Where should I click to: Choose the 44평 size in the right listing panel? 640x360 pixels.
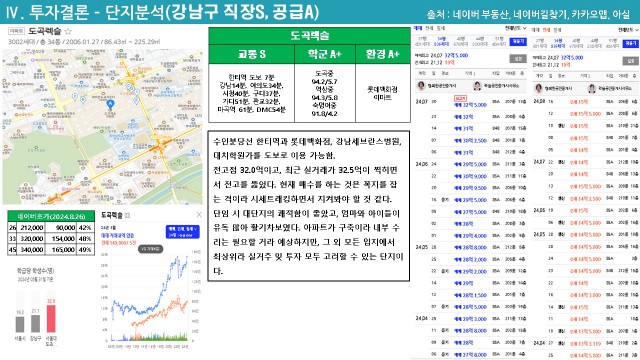pos(595,44)
